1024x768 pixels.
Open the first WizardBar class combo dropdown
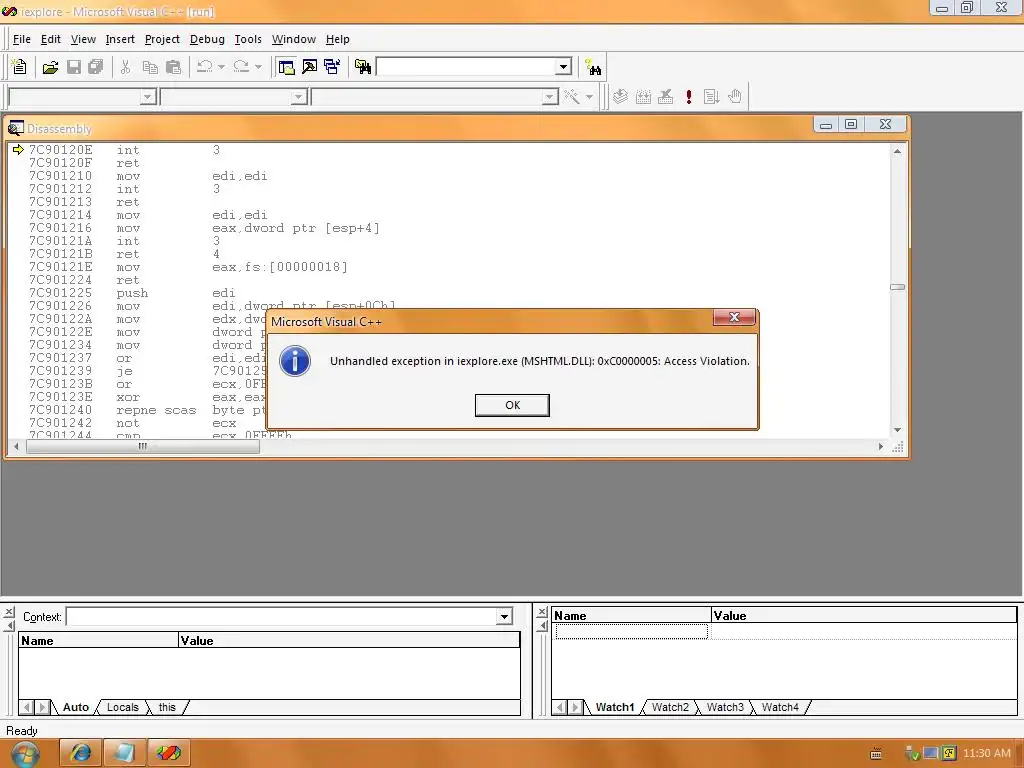click(x=148, y=97)
